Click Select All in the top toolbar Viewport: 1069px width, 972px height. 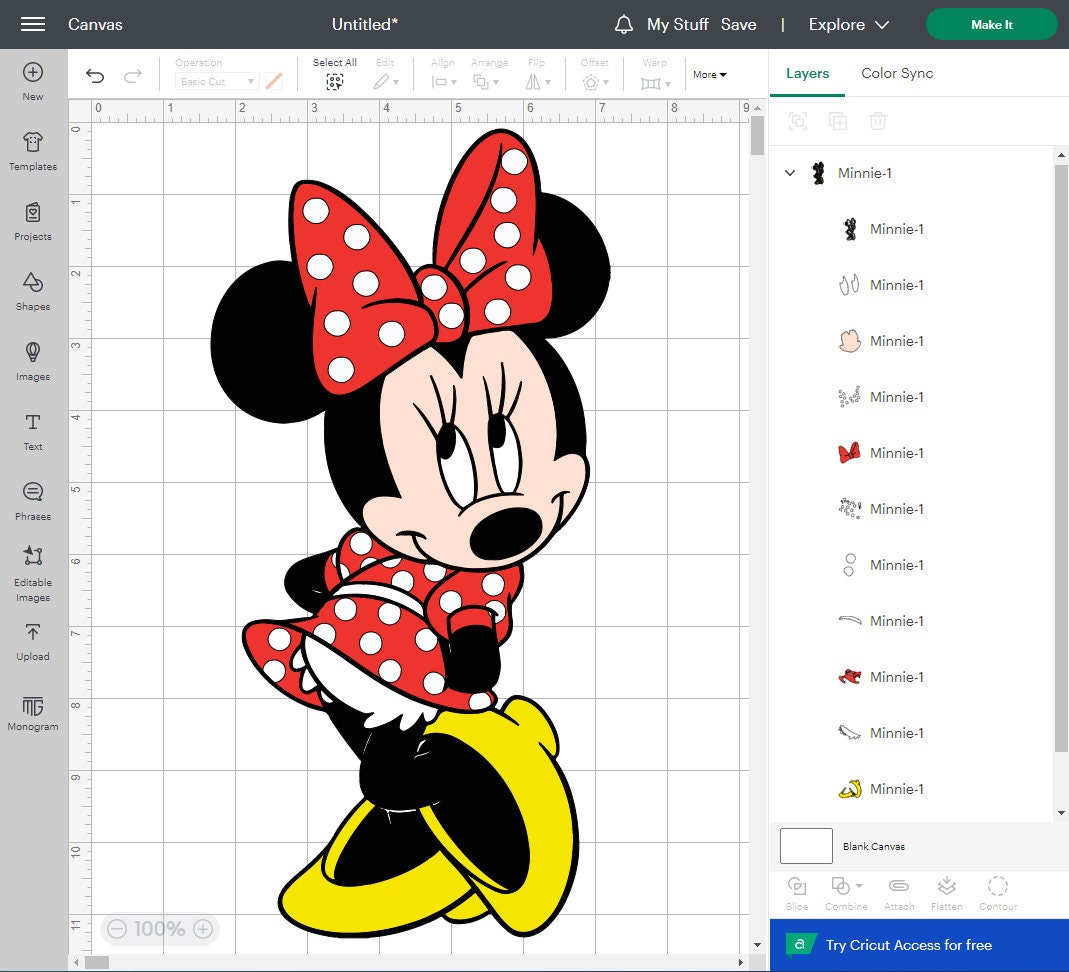point(334,72)
